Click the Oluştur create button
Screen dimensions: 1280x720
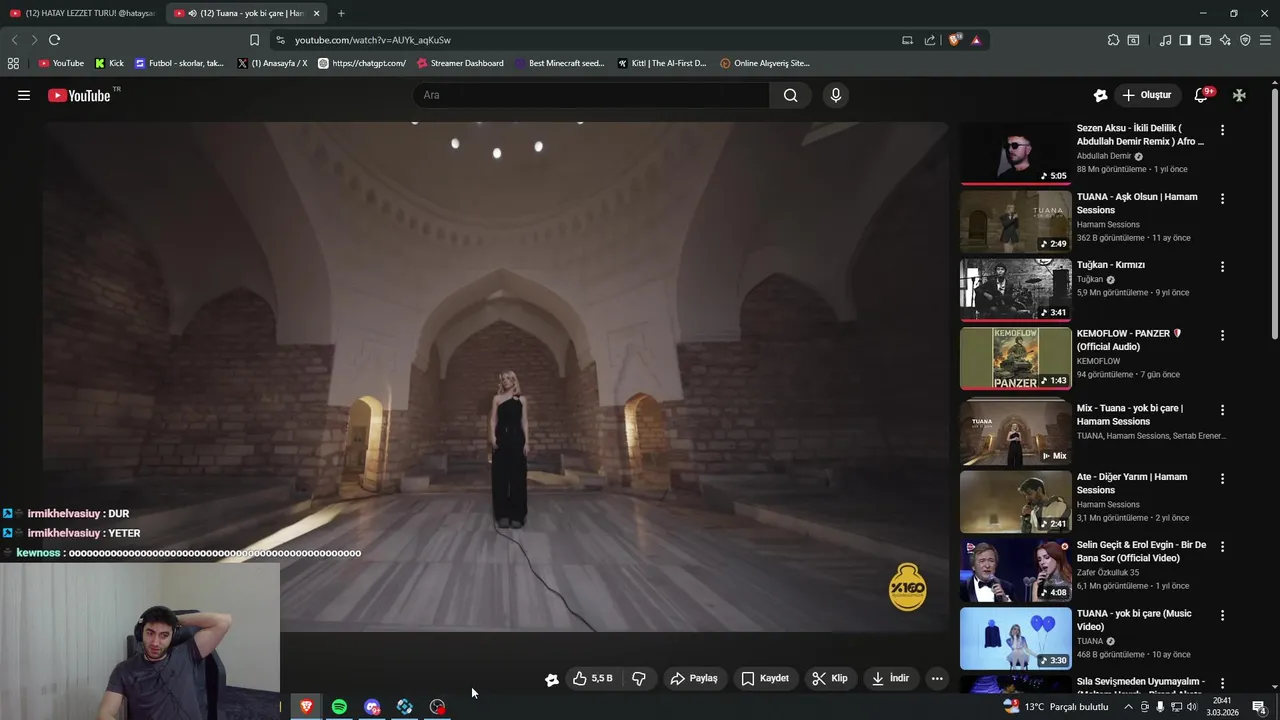pos(1146,95)
